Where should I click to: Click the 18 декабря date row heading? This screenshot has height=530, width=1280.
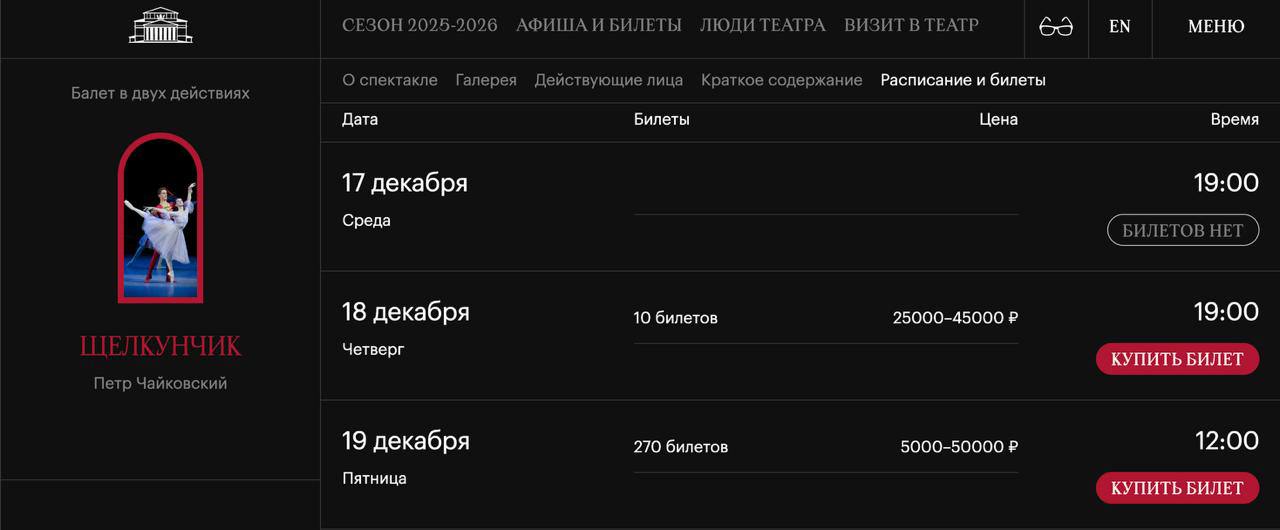coord(405,312)
